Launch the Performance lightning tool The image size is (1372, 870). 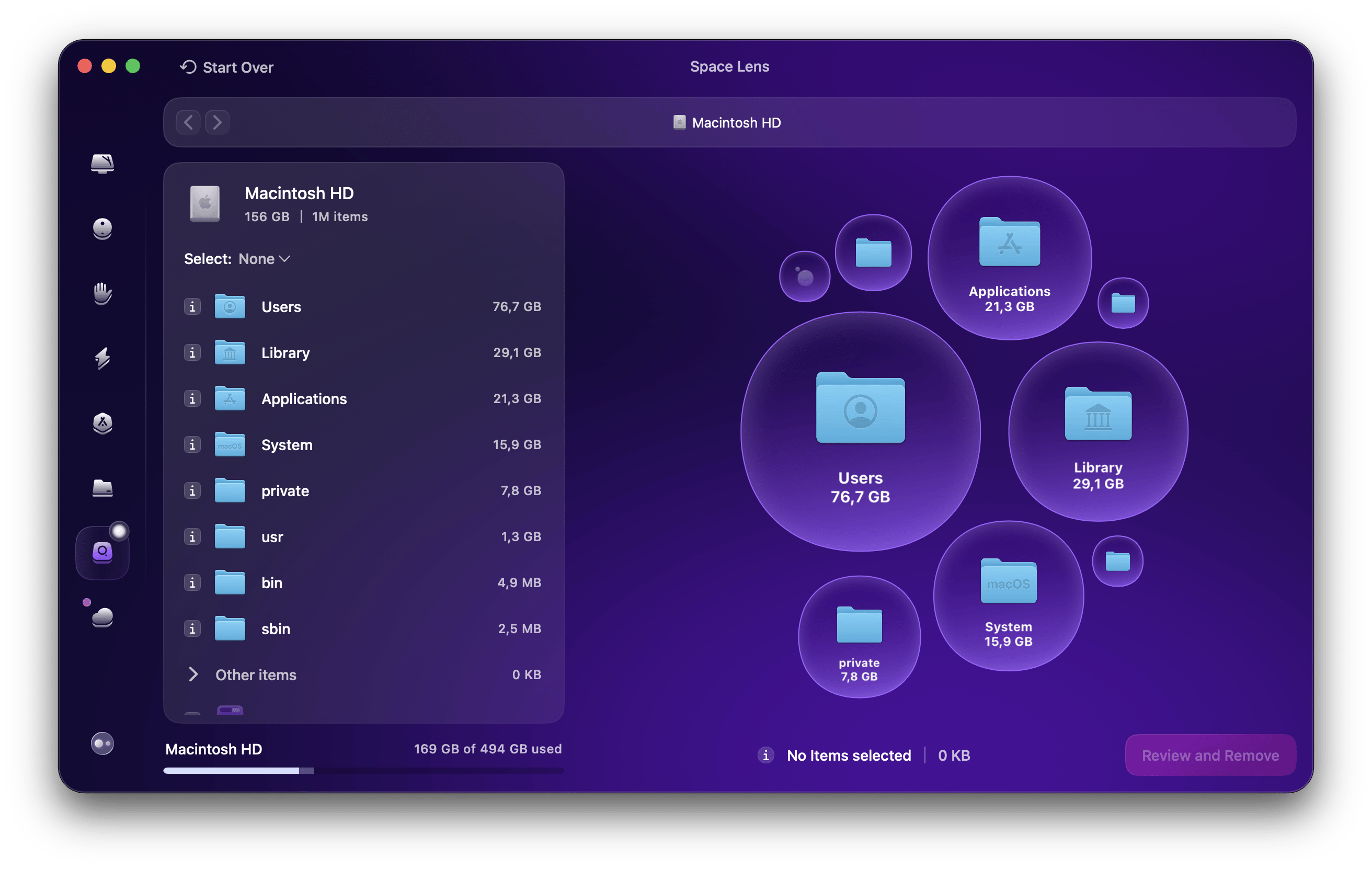coord(102,358)
